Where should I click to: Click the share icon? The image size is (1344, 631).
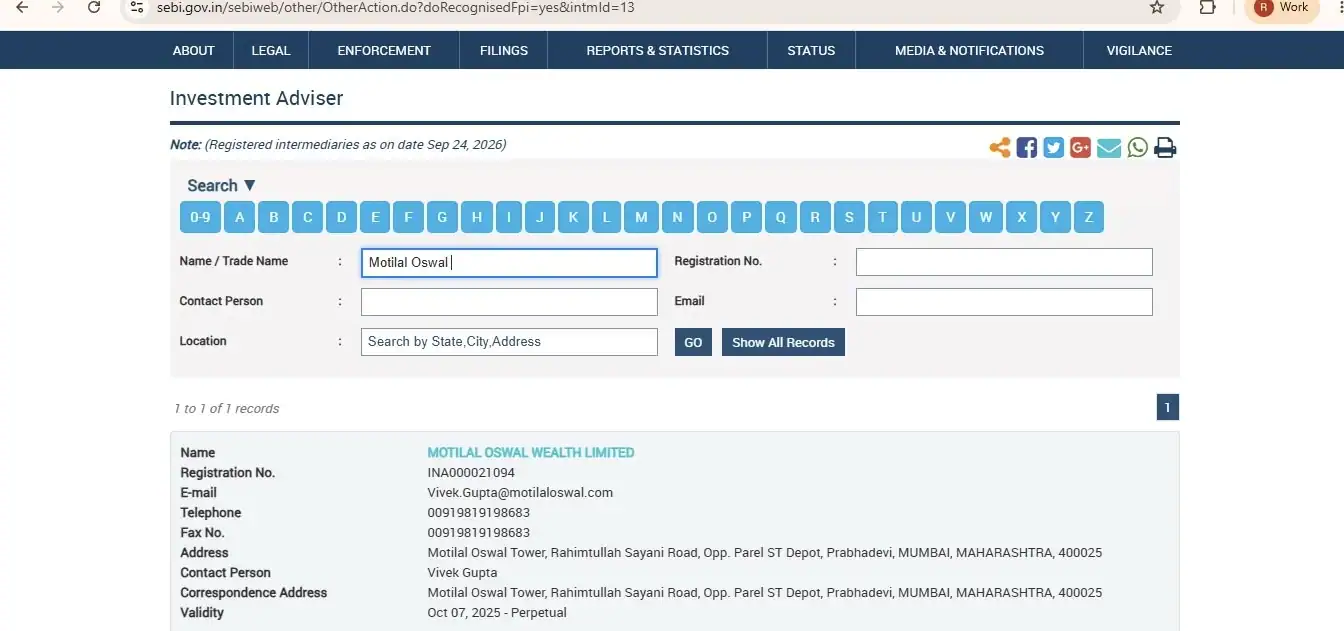(1000, 148)
